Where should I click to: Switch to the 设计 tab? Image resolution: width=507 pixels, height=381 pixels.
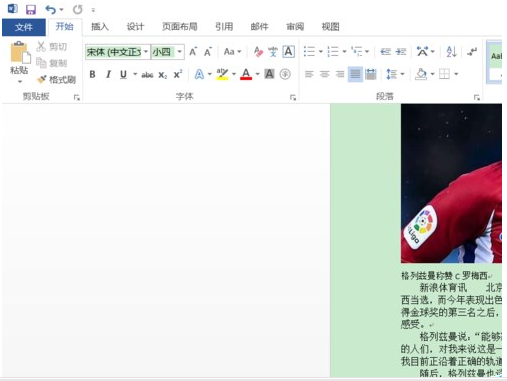[135, 27]
